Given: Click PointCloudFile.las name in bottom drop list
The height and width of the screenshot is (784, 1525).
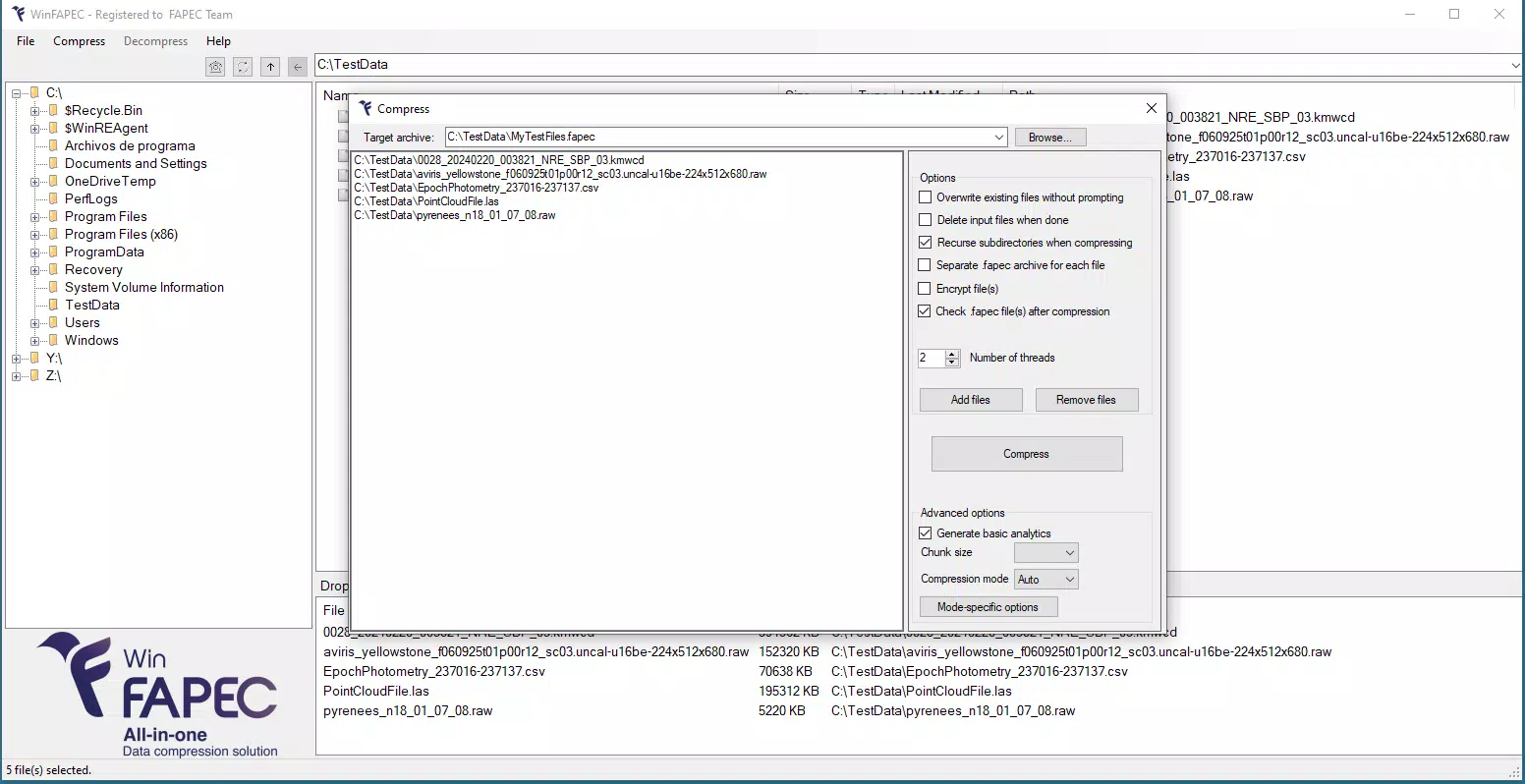Looking at the screenshot, I should click(x=376, y=691).
